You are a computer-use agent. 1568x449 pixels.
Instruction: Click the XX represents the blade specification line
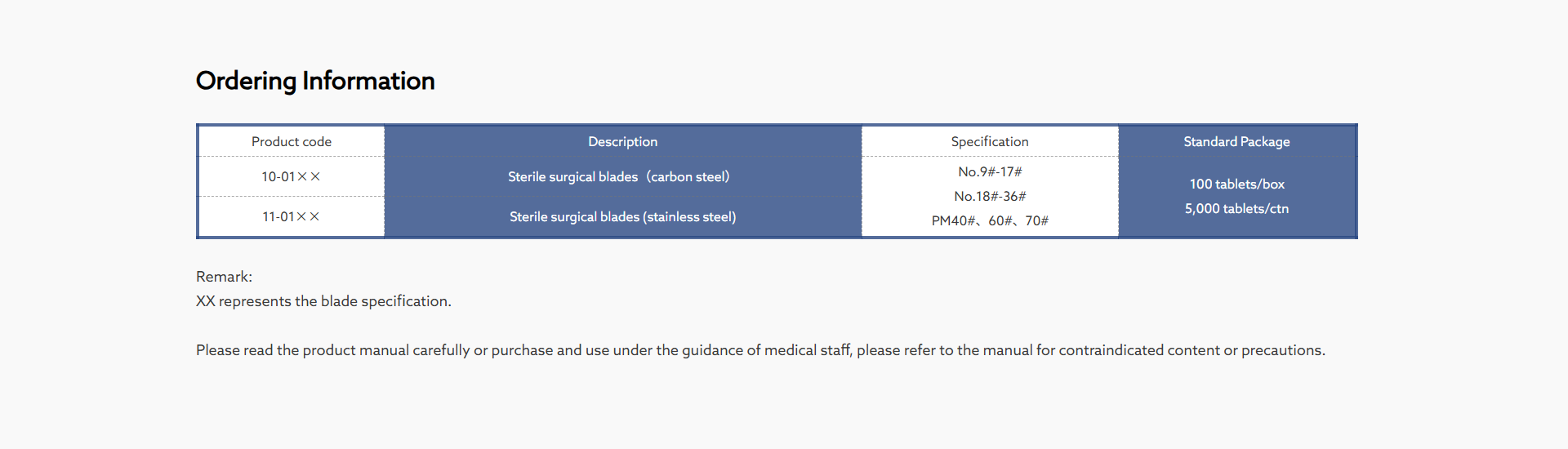coord(323,301)
